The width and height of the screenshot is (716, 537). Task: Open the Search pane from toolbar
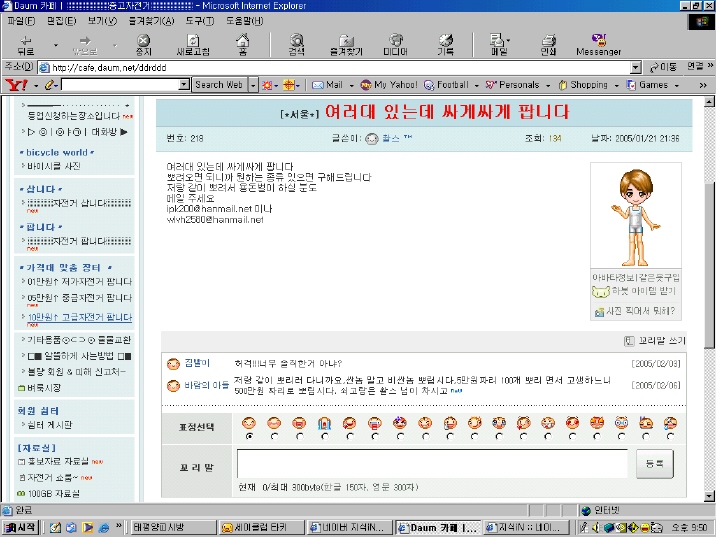pos(296,43)
